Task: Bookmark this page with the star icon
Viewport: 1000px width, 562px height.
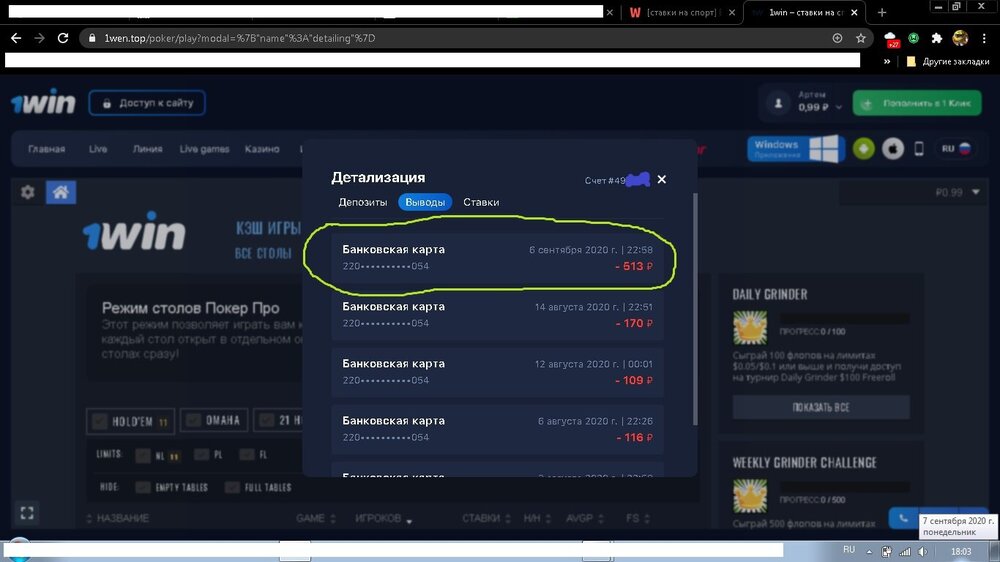Action: [x=861, y=38]
